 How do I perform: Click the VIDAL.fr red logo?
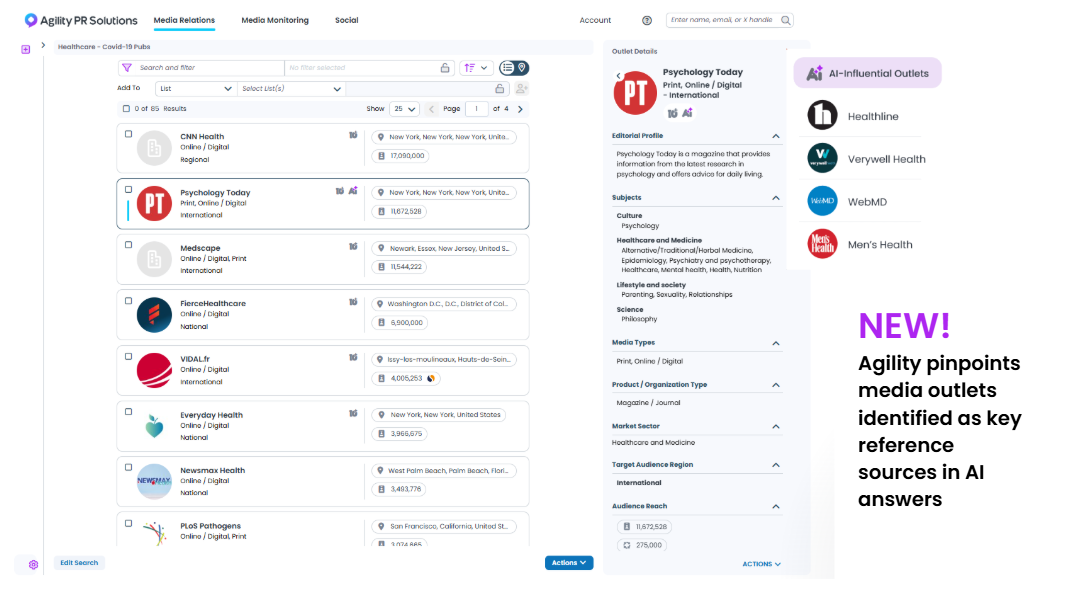click(x=154, y=370)
